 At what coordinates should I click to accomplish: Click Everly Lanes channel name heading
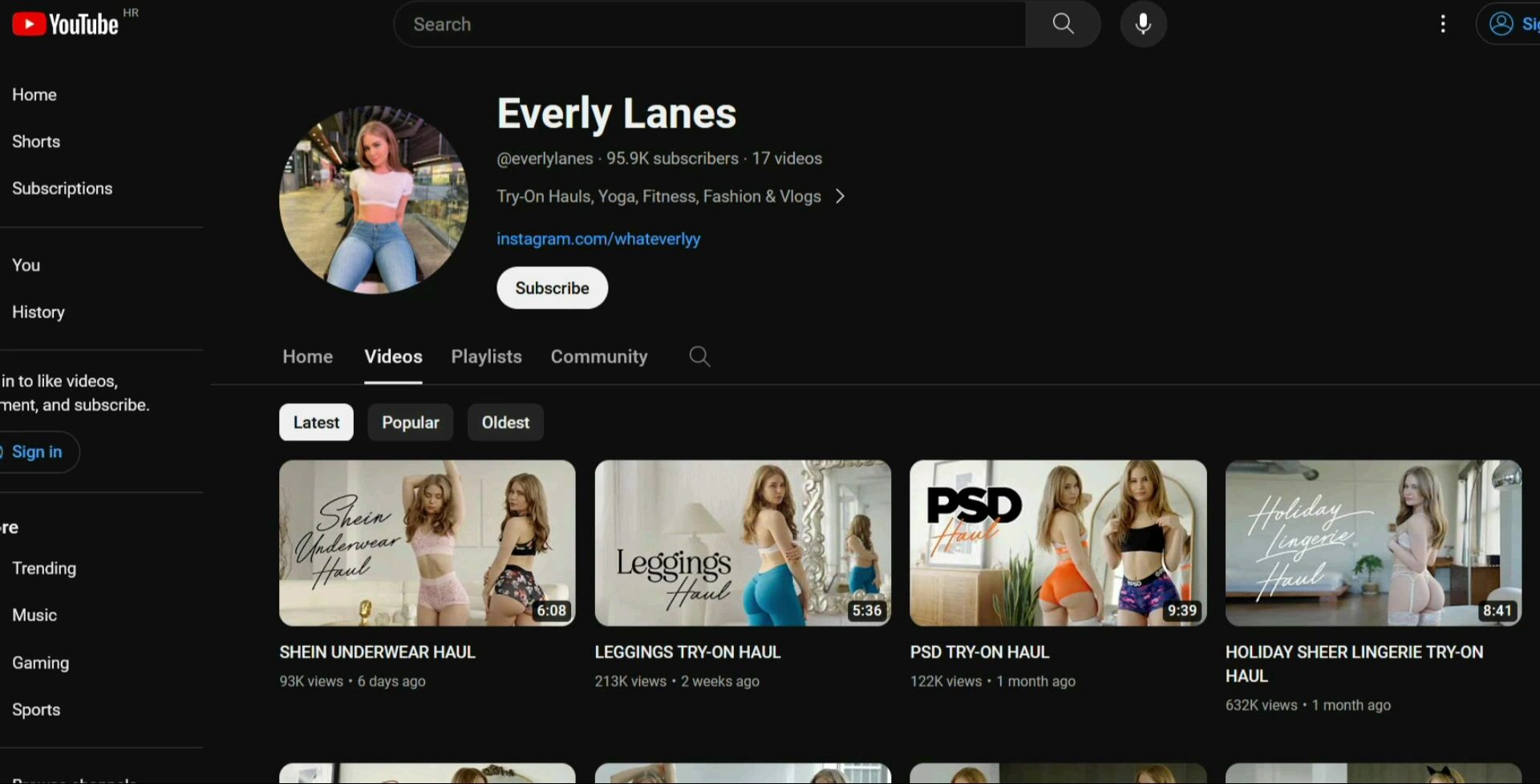tap(616, 113)
